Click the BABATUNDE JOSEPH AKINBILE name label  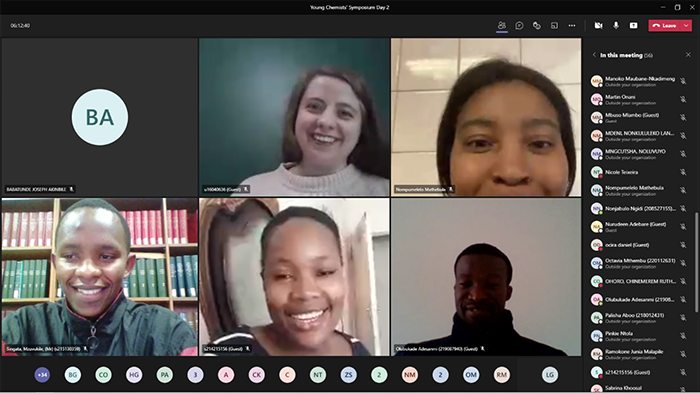pyautogui.click(x=37, y=189)
